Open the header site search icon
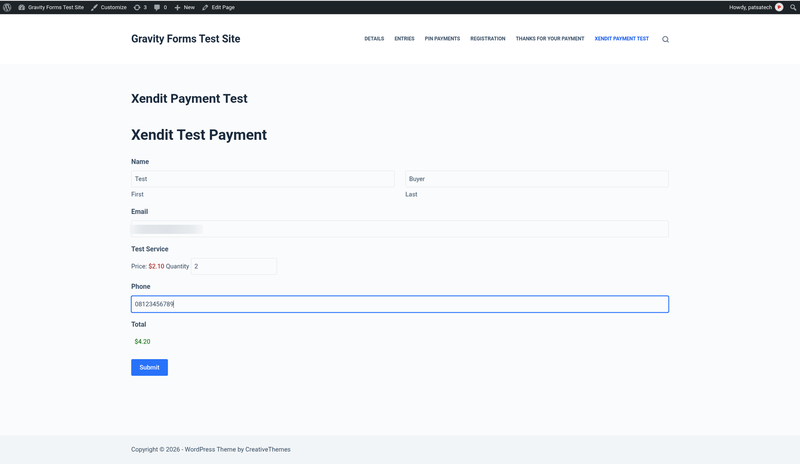This screenshot has height=464, width=800. (665, 39)
